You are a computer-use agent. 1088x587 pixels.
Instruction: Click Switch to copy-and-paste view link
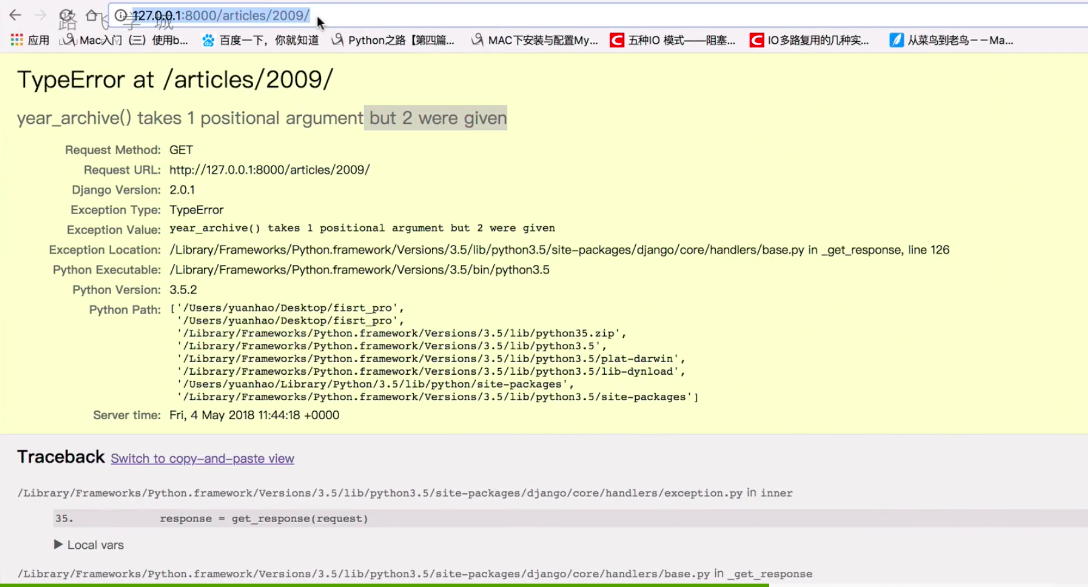pos(203,459)
